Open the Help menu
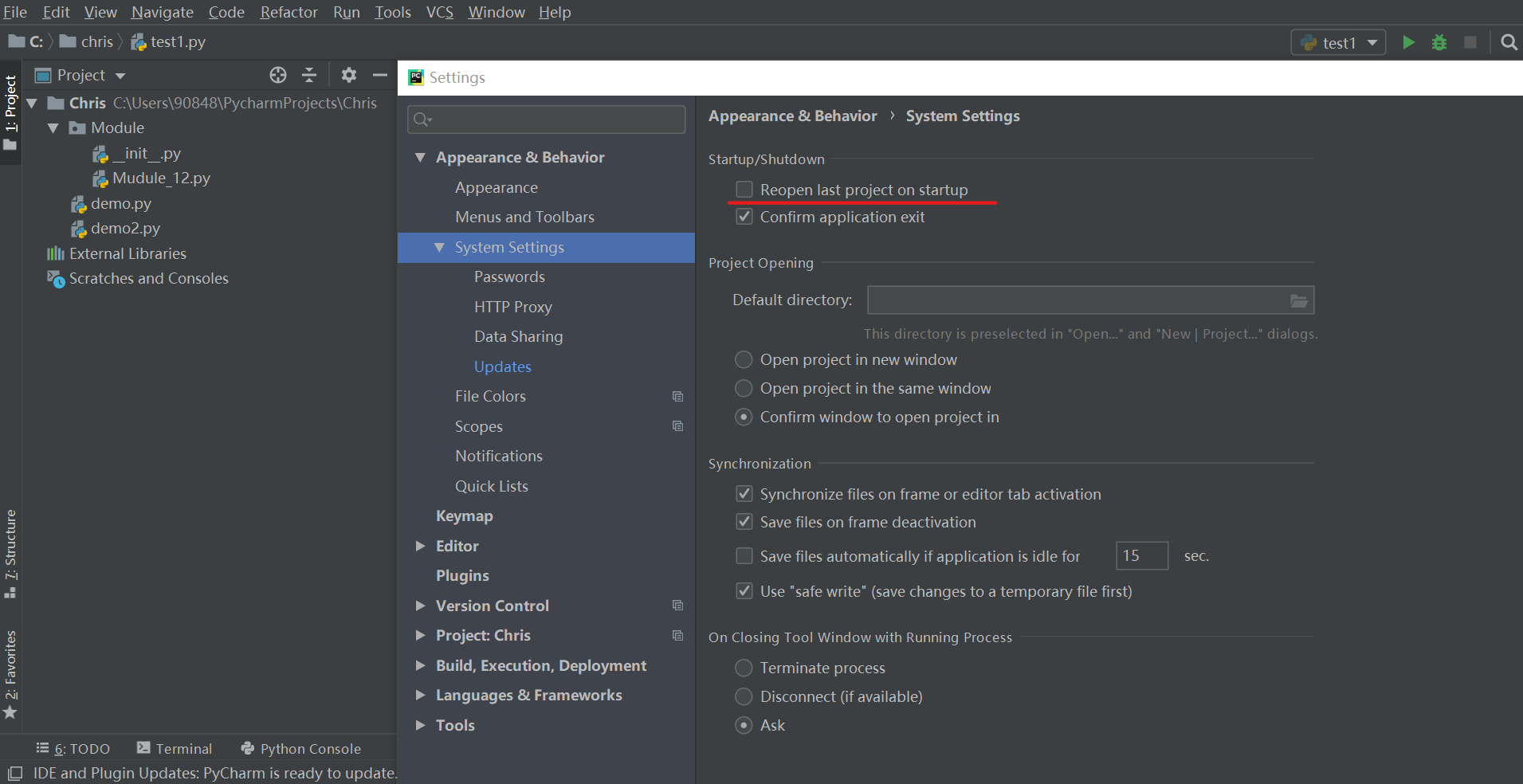Screen dimensions: 1523x784 [555, 12]
